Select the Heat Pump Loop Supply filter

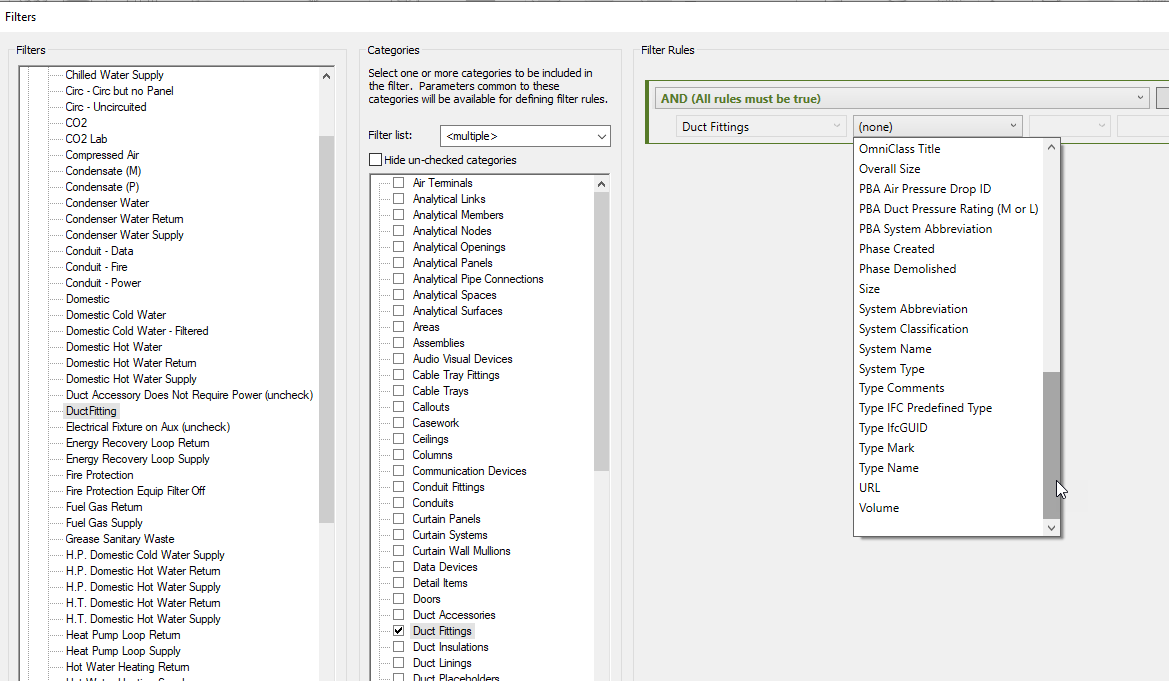(x=122, y=650)
